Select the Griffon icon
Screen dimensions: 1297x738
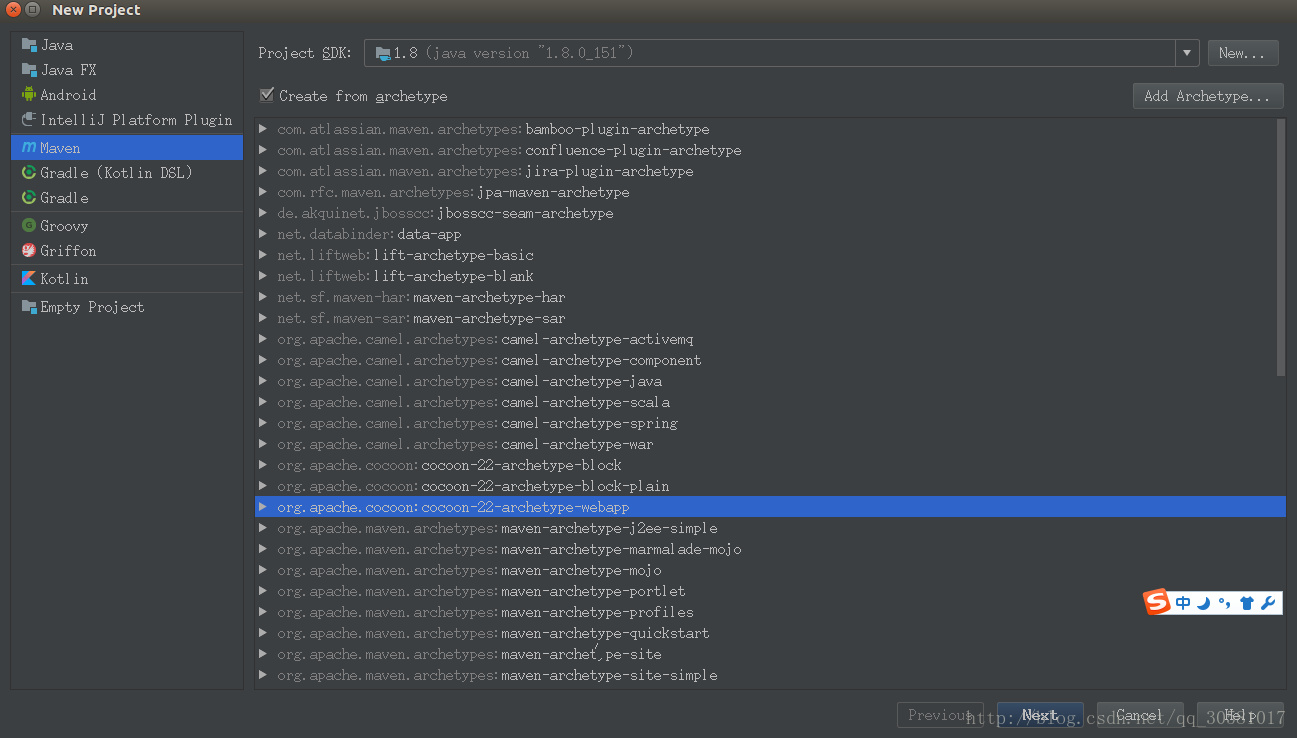(29, 251)
